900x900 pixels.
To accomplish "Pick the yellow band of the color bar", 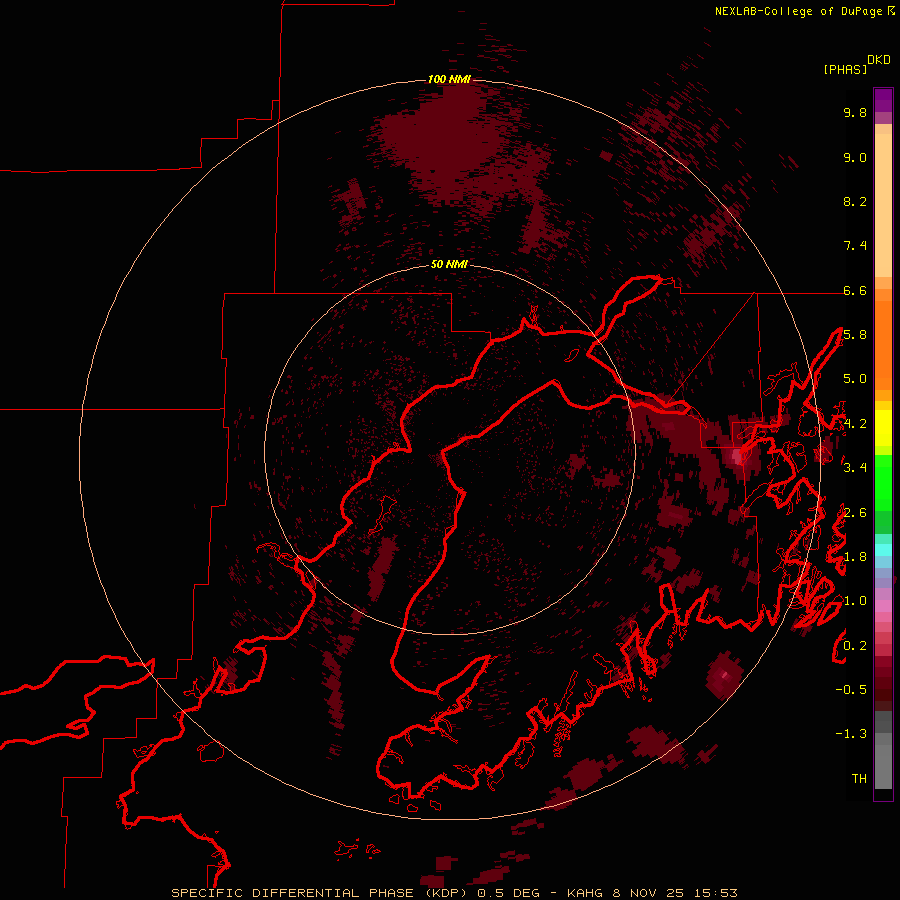I will tap(883, 428).
